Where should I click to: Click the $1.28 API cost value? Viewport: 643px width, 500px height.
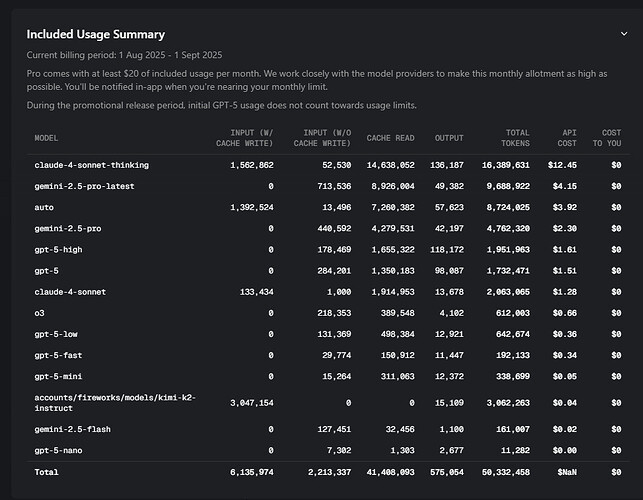[565, 292]
